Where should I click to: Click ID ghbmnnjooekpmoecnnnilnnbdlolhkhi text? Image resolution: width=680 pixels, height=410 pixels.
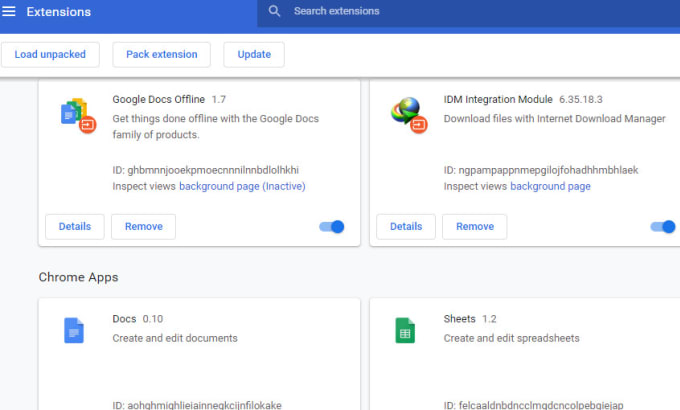206,170
